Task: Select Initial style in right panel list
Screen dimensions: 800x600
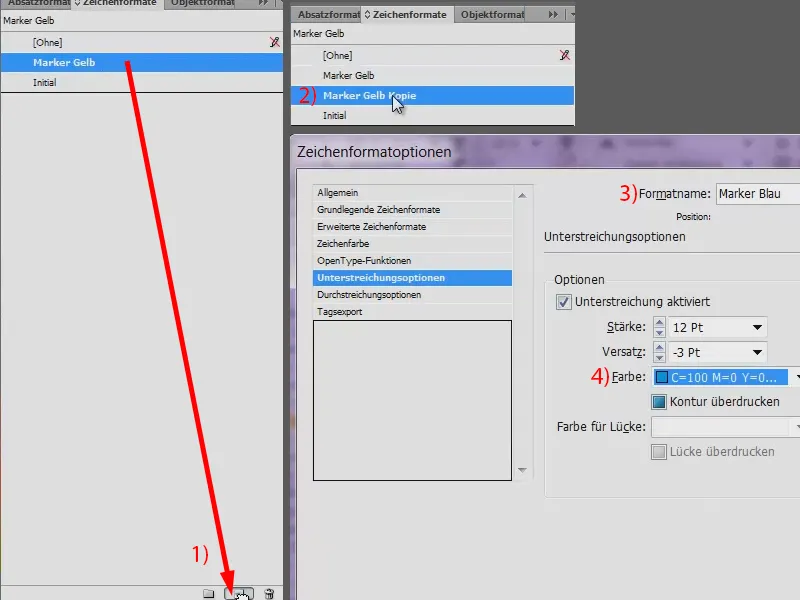Action: click(x=432, y=115)
